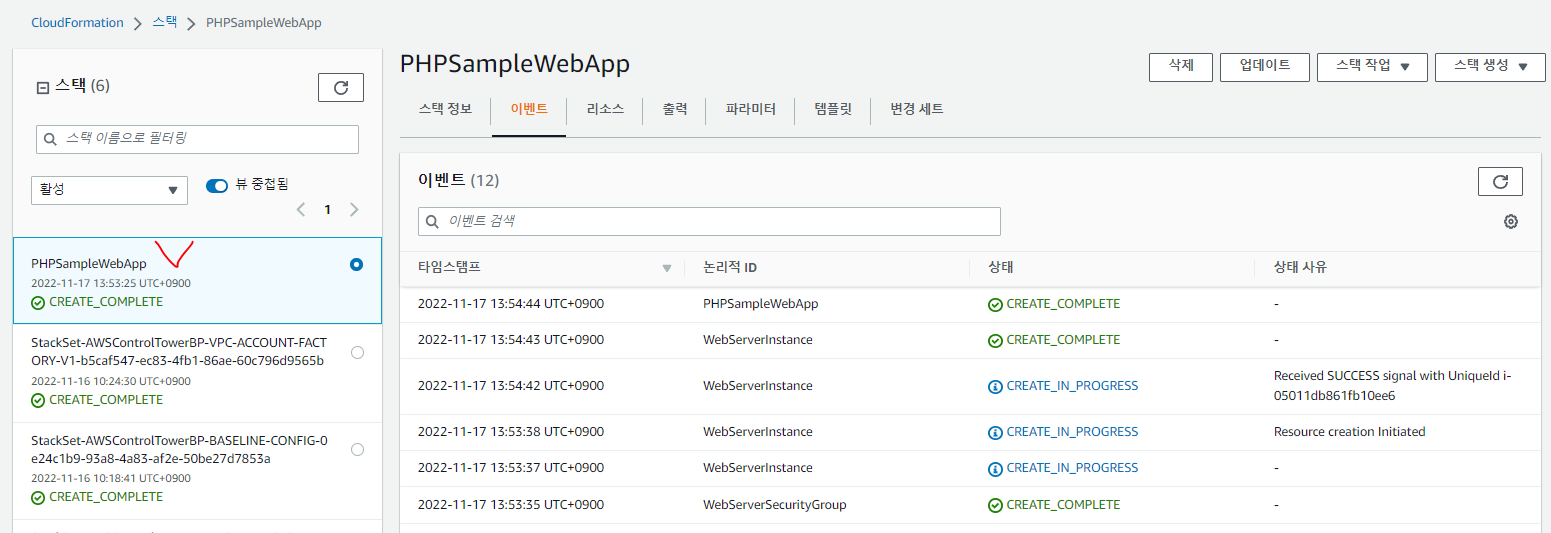Click Received SUCCESS signal reason text

[x=1393, y=386]
